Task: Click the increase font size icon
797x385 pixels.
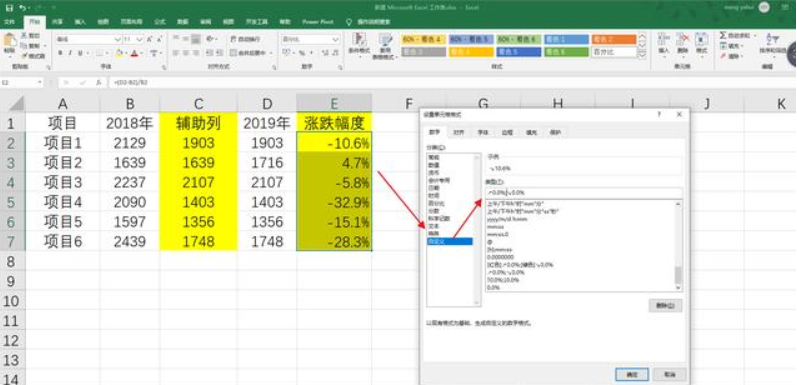Action: 150,39
